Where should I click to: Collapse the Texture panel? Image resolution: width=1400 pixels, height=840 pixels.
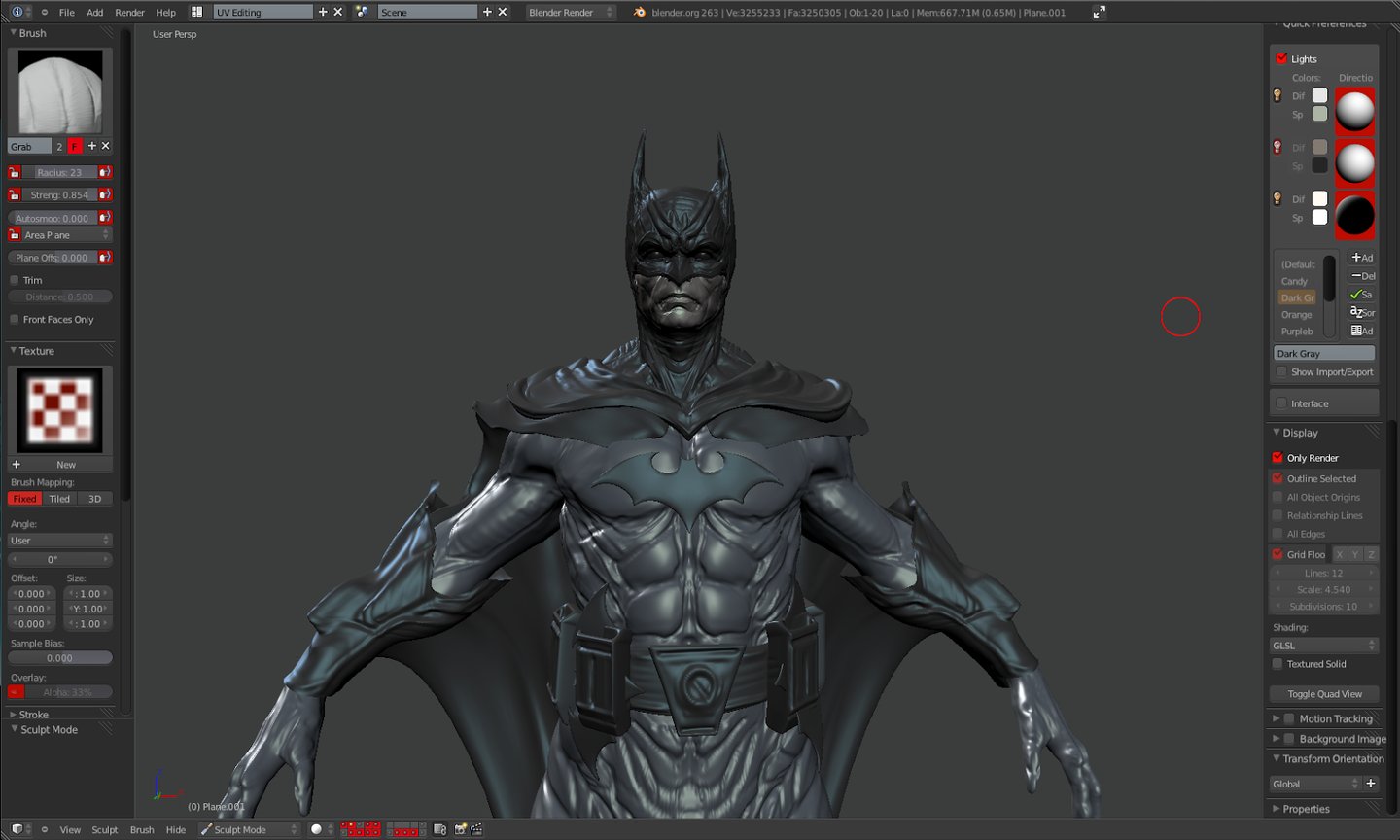14,351
